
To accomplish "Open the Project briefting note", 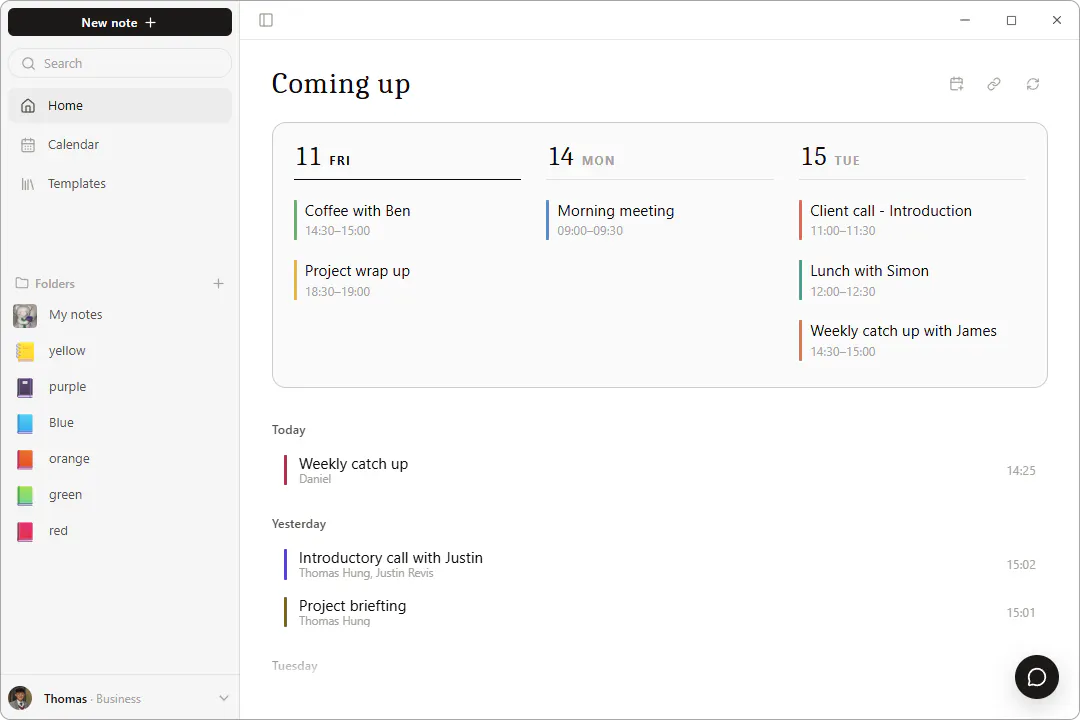I will point(660,613).
